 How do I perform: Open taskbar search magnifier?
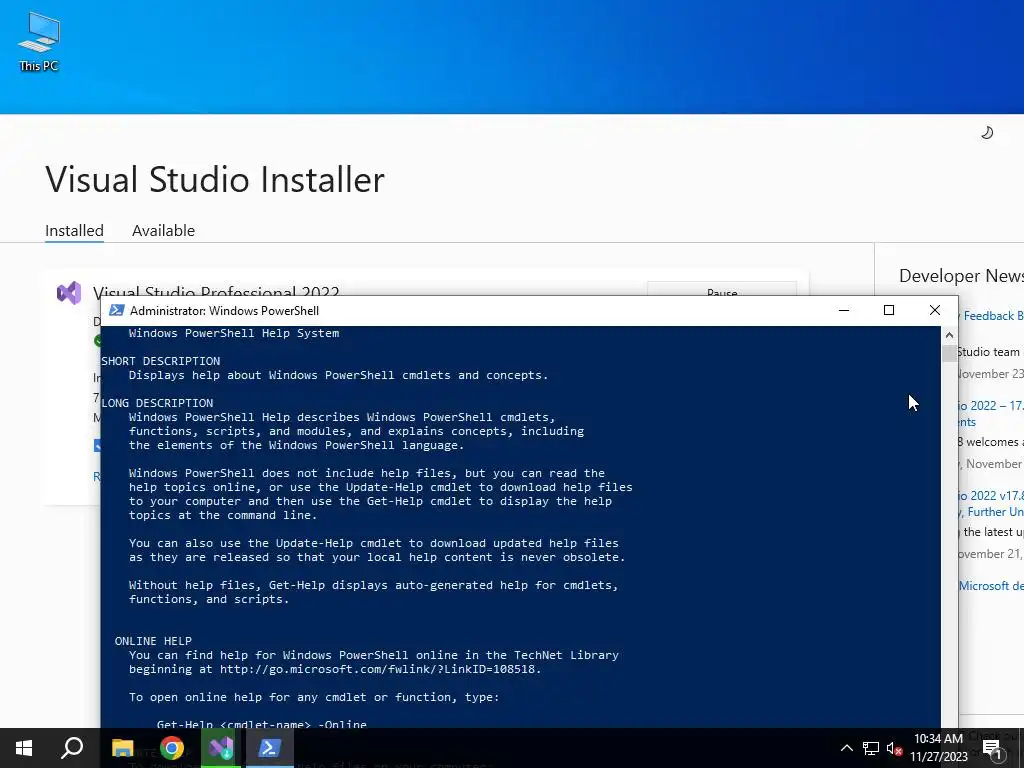[72, 748]
